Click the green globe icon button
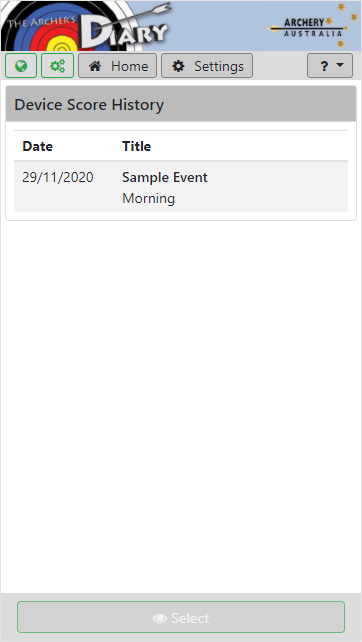This screenshot has height=642, width=362. coord(21,66)
